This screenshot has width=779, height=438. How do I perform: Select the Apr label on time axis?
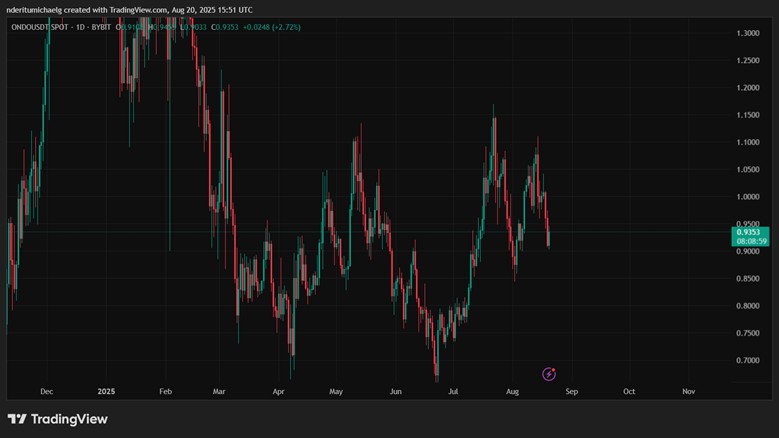click(278, 391)
